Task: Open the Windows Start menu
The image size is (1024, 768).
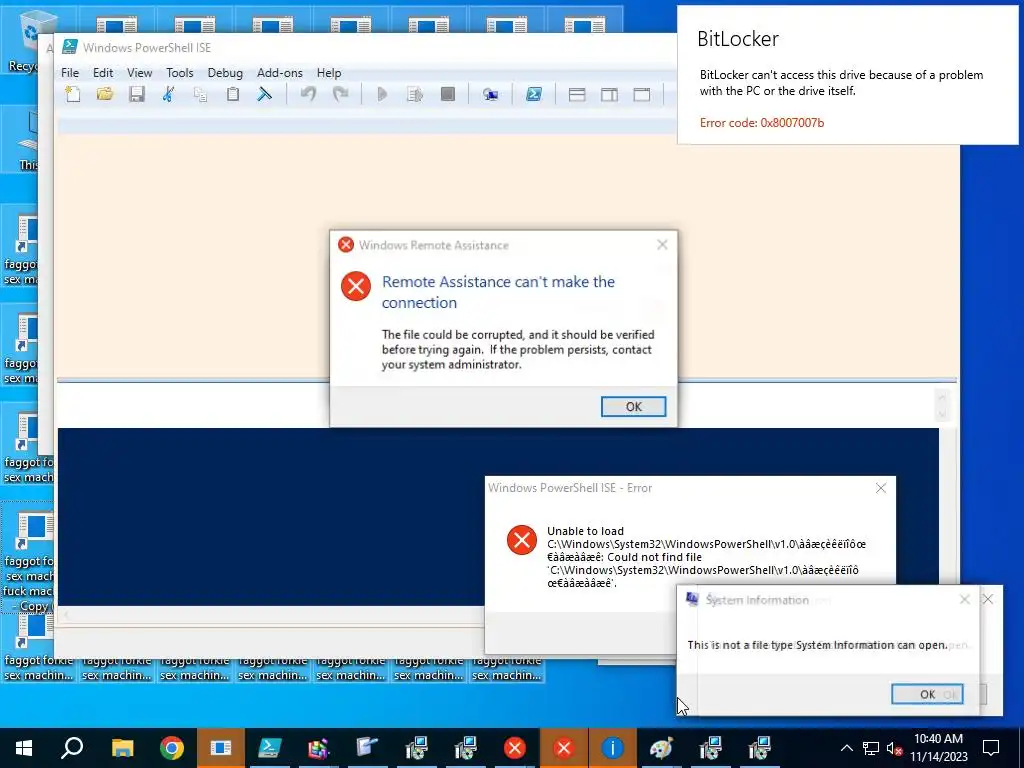Action: pos(24,748)
